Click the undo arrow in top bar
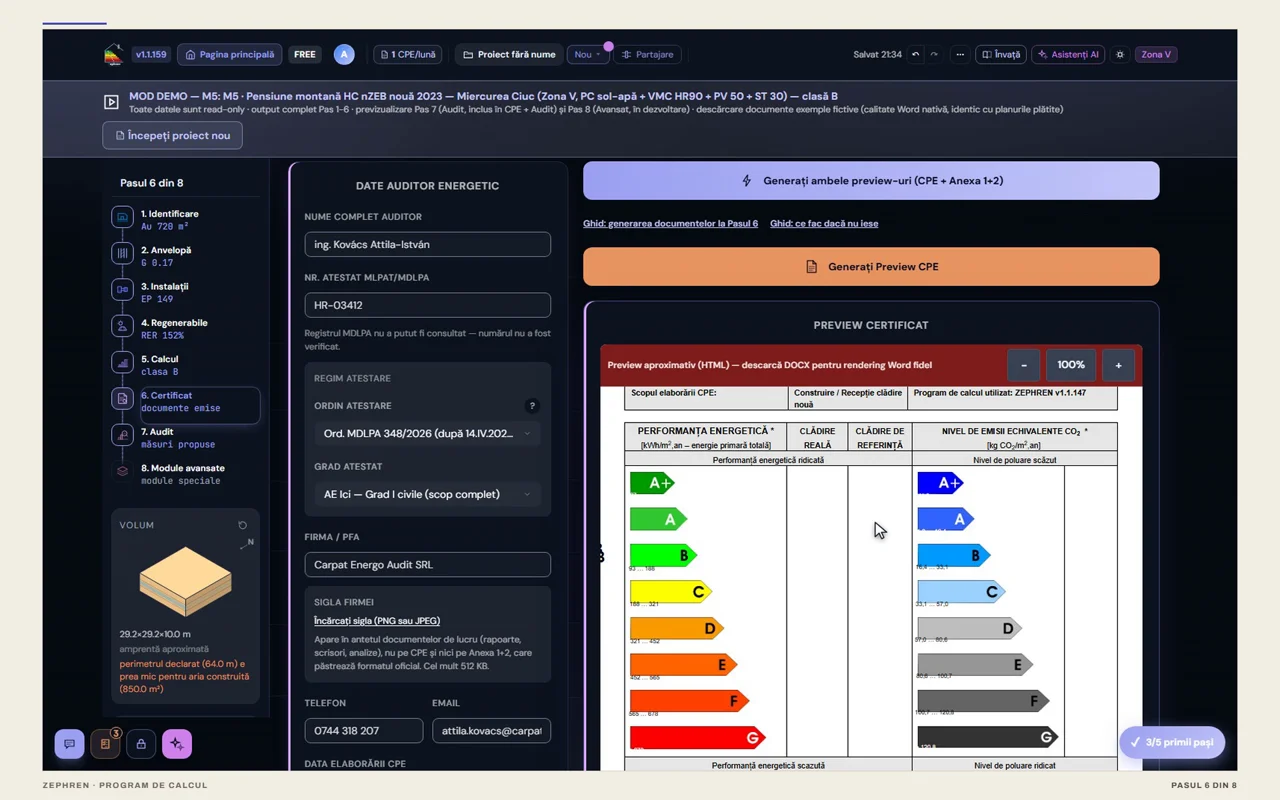The image size is (1280, 800). (x=915, y=55)
